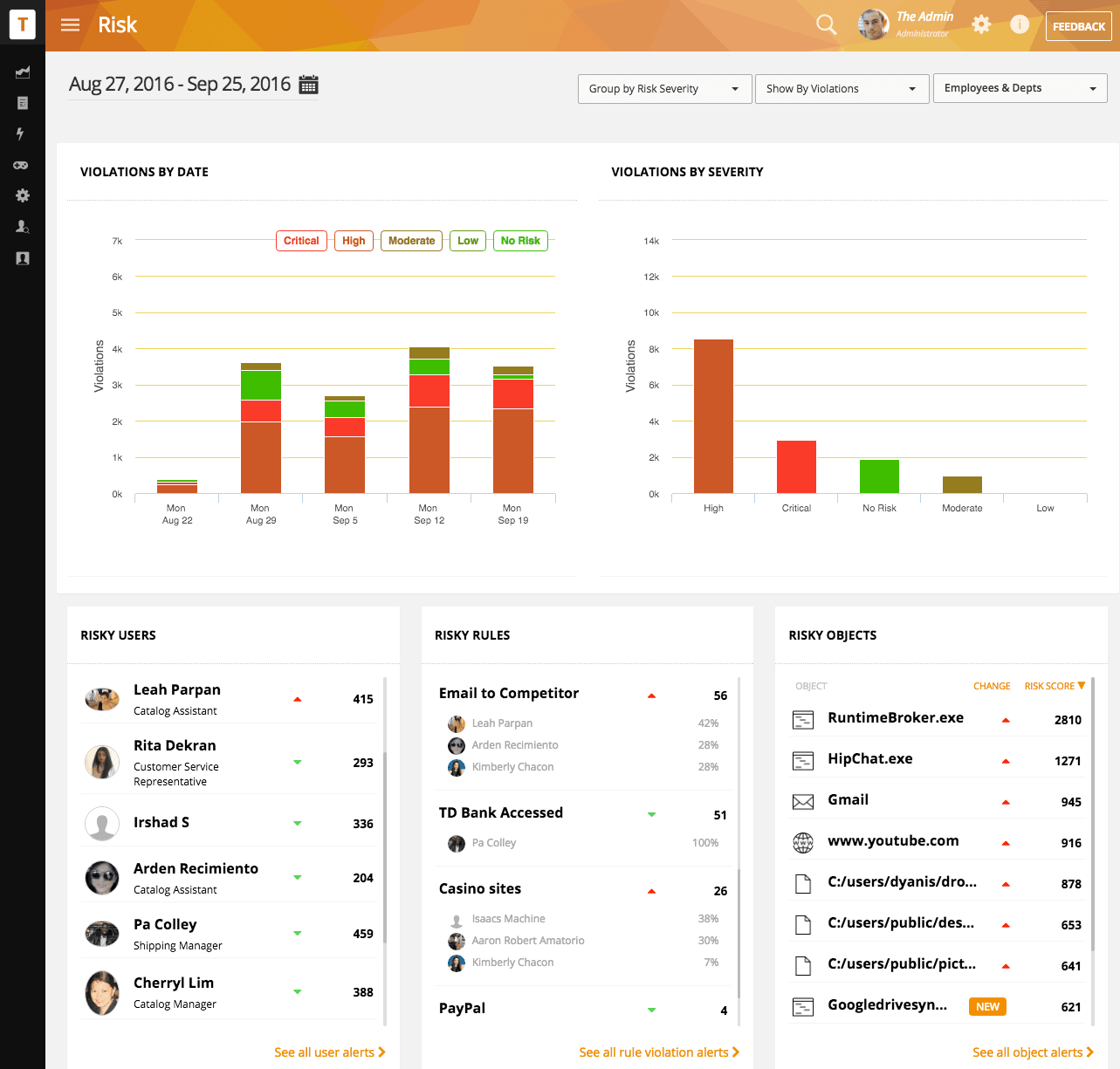Open the settings gear in header
1120x1069 pixels.
(x=981, y=24)
